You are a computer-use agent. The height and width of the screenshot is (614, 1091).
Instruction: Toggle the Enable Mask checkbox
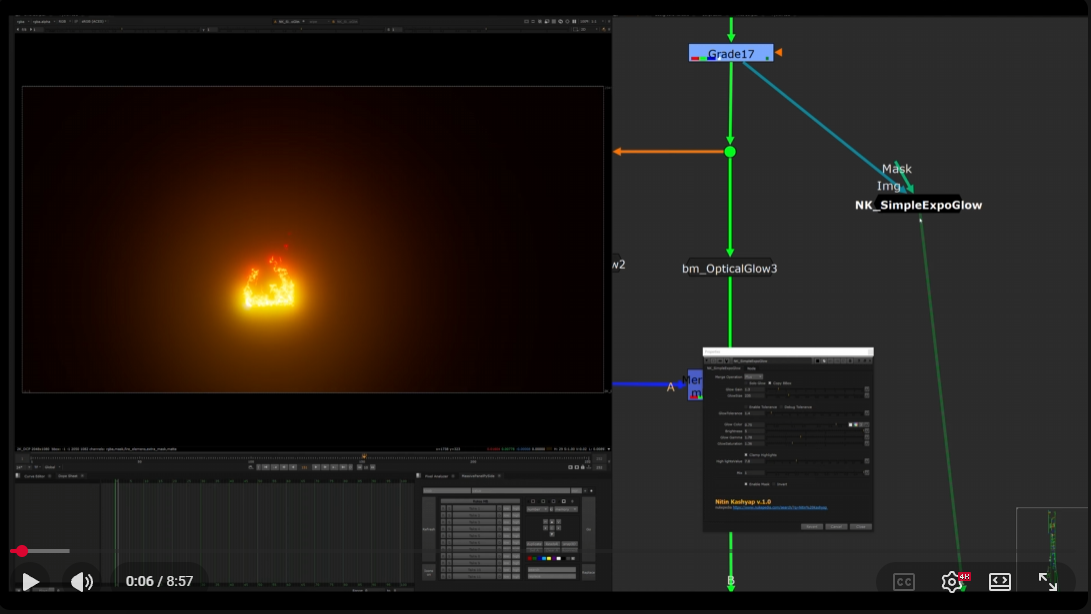tap(746, 483)
